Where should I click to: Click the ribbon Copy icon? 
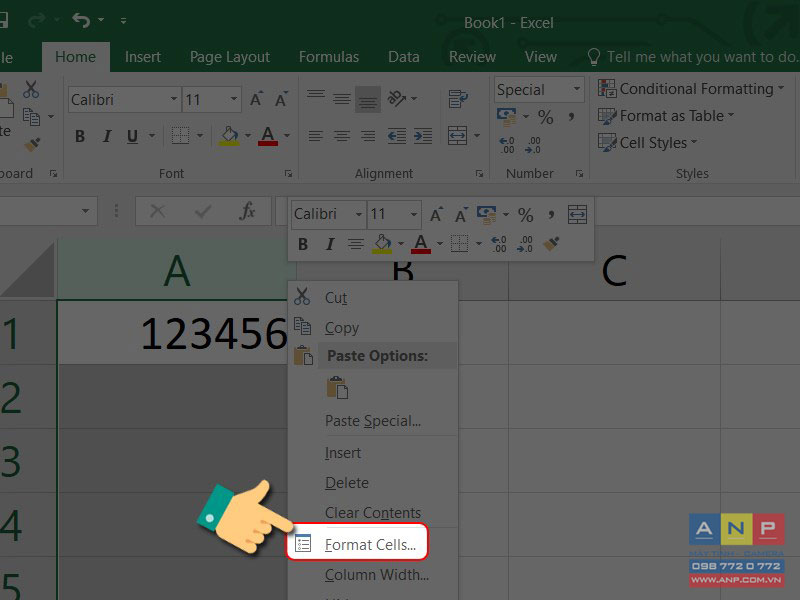31,117
